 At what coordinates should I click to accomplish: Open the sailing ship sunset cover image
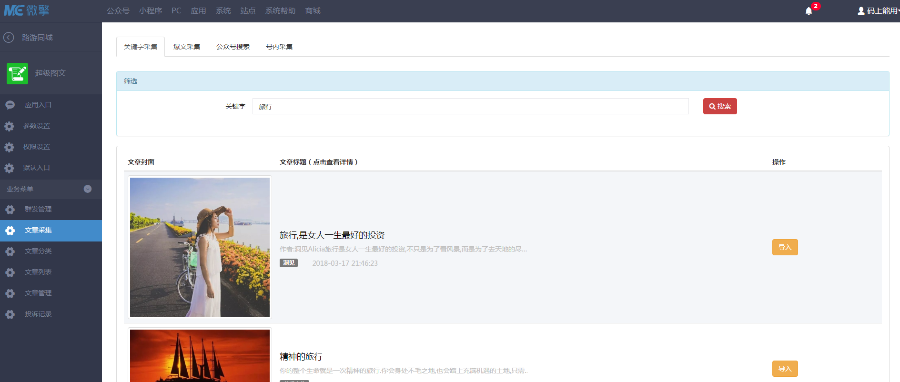(x=200, y=356)
